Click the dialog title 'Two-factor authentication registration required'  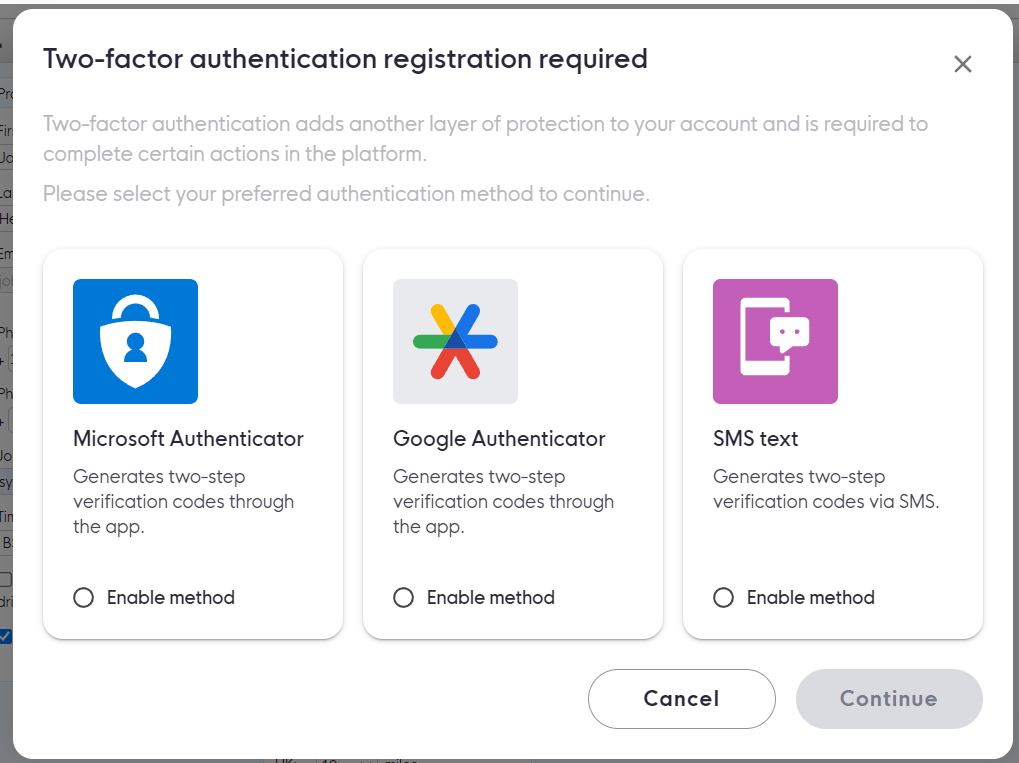click(345, 59)
